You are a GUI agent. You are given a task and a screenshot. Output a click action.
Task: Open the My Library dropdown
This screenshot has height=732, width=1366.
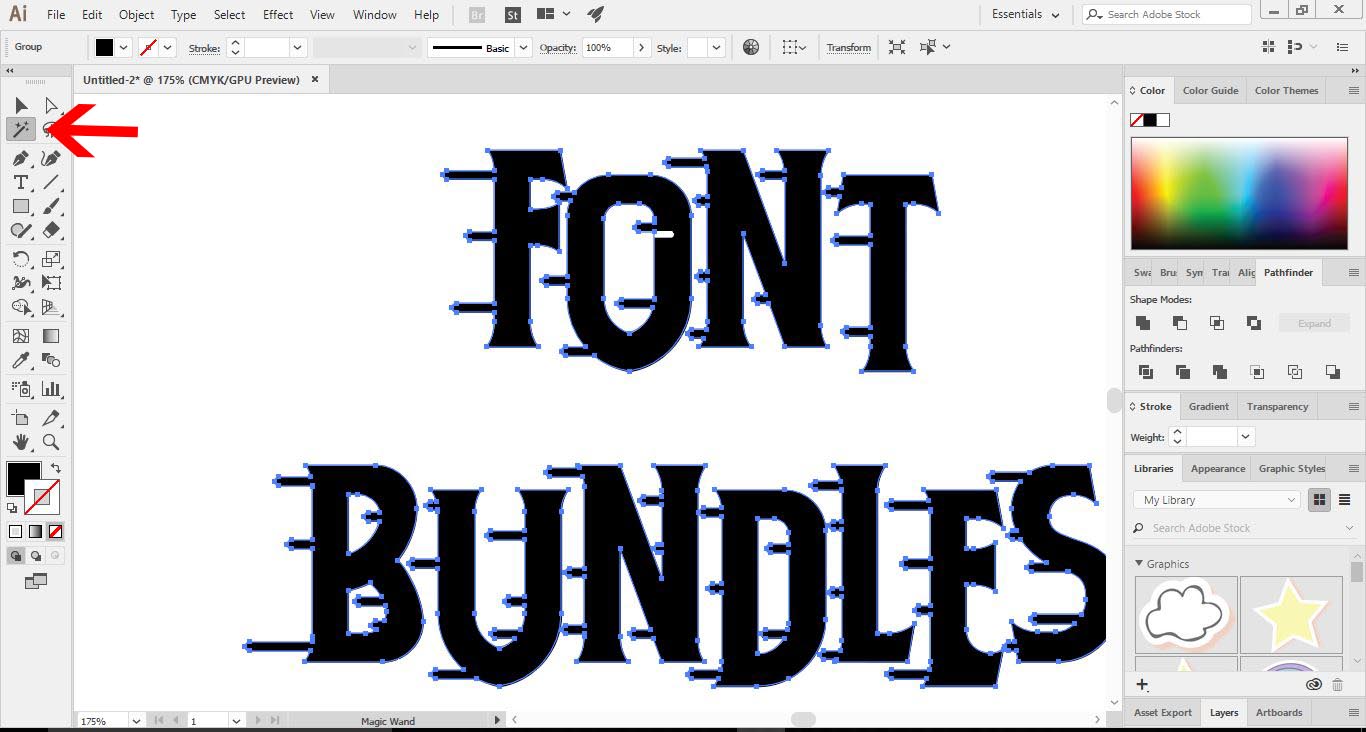(x=1217, y=500)
